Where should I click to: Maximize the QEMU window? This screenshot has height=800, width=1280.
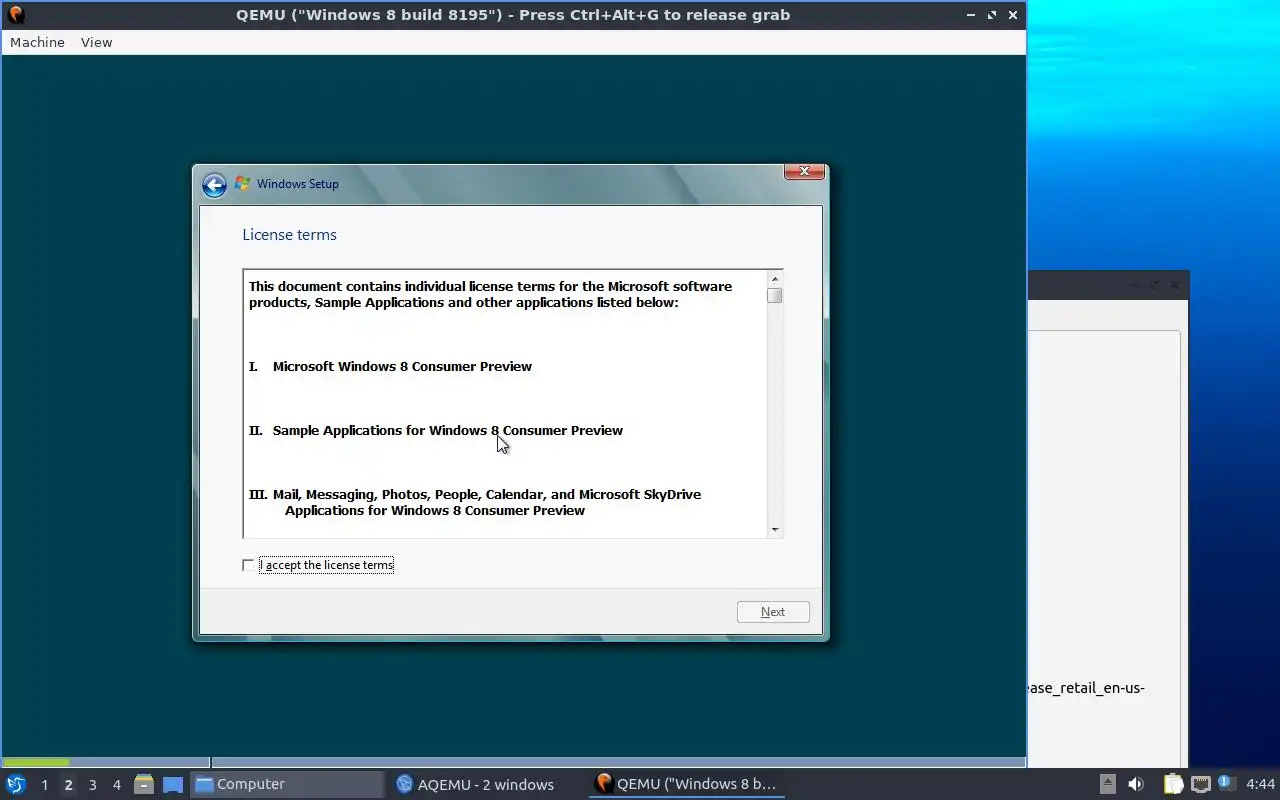click(992, 15)
